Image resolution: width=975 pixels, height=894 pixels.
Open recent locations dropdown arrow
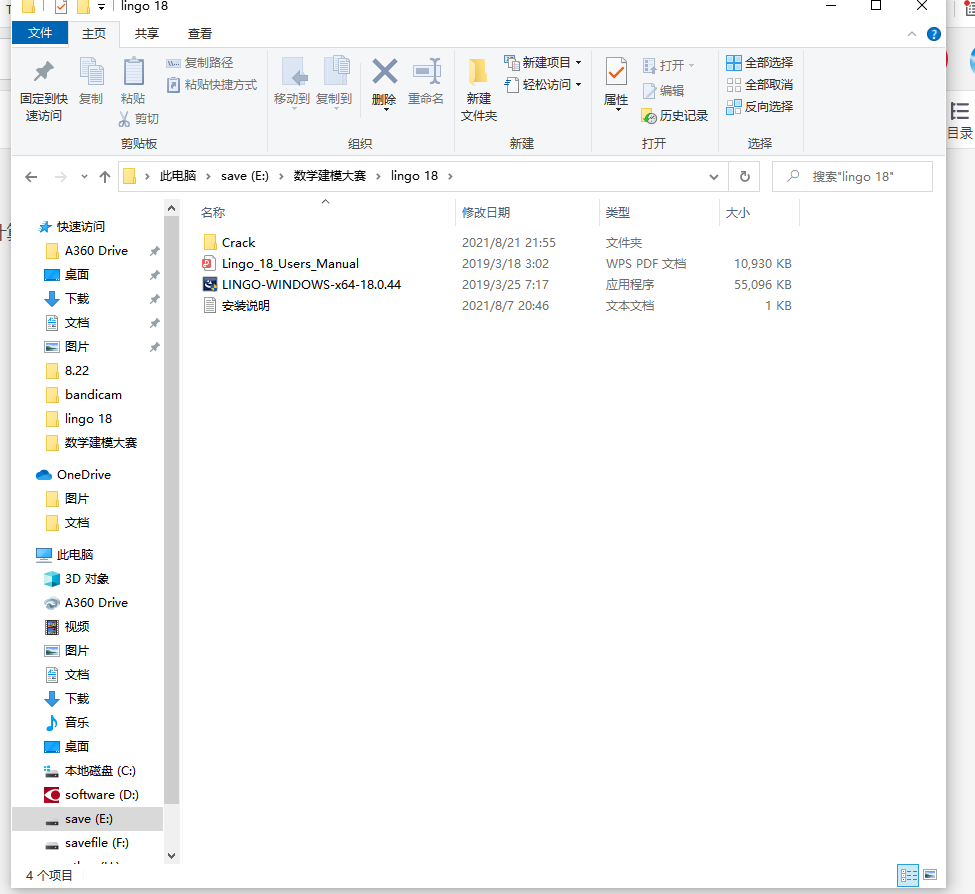(84, 177)
